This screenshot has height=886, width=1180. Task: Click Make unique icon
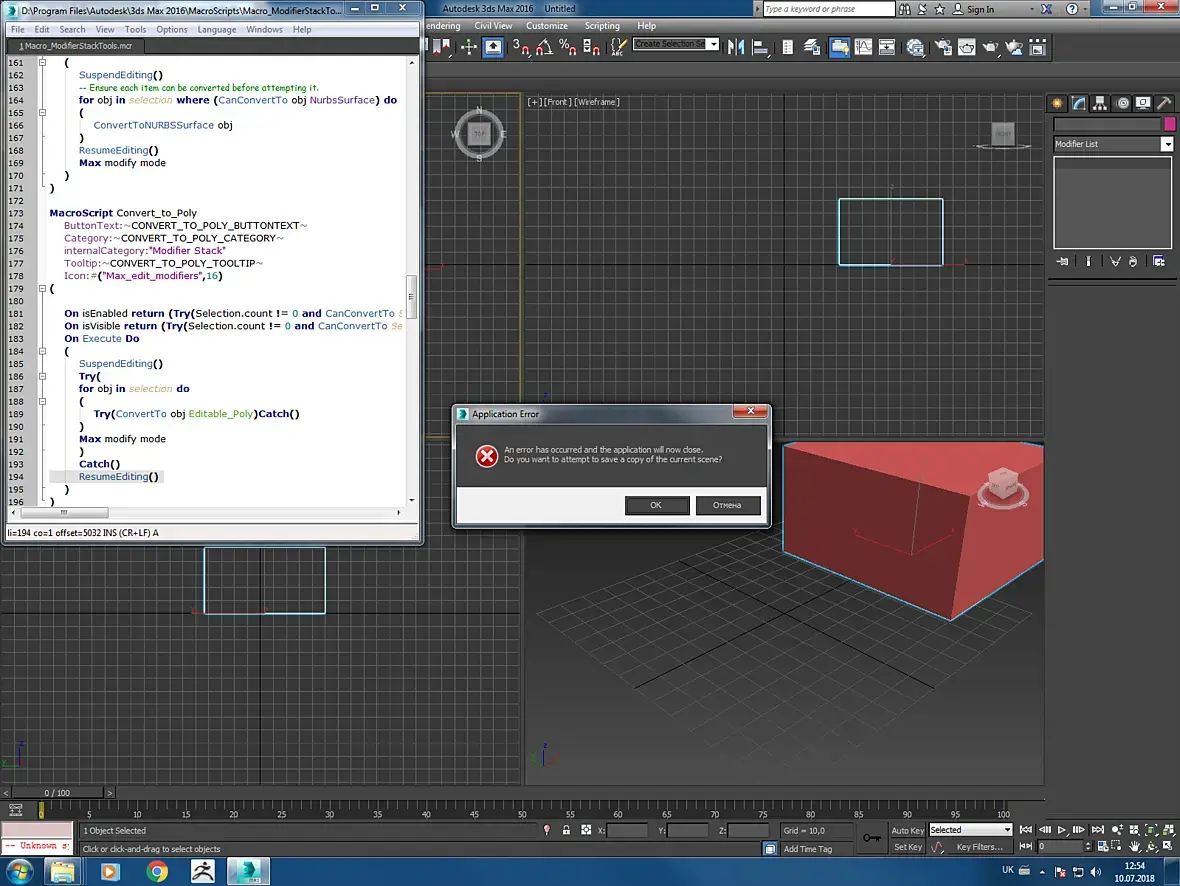(x=1115, y=261)
